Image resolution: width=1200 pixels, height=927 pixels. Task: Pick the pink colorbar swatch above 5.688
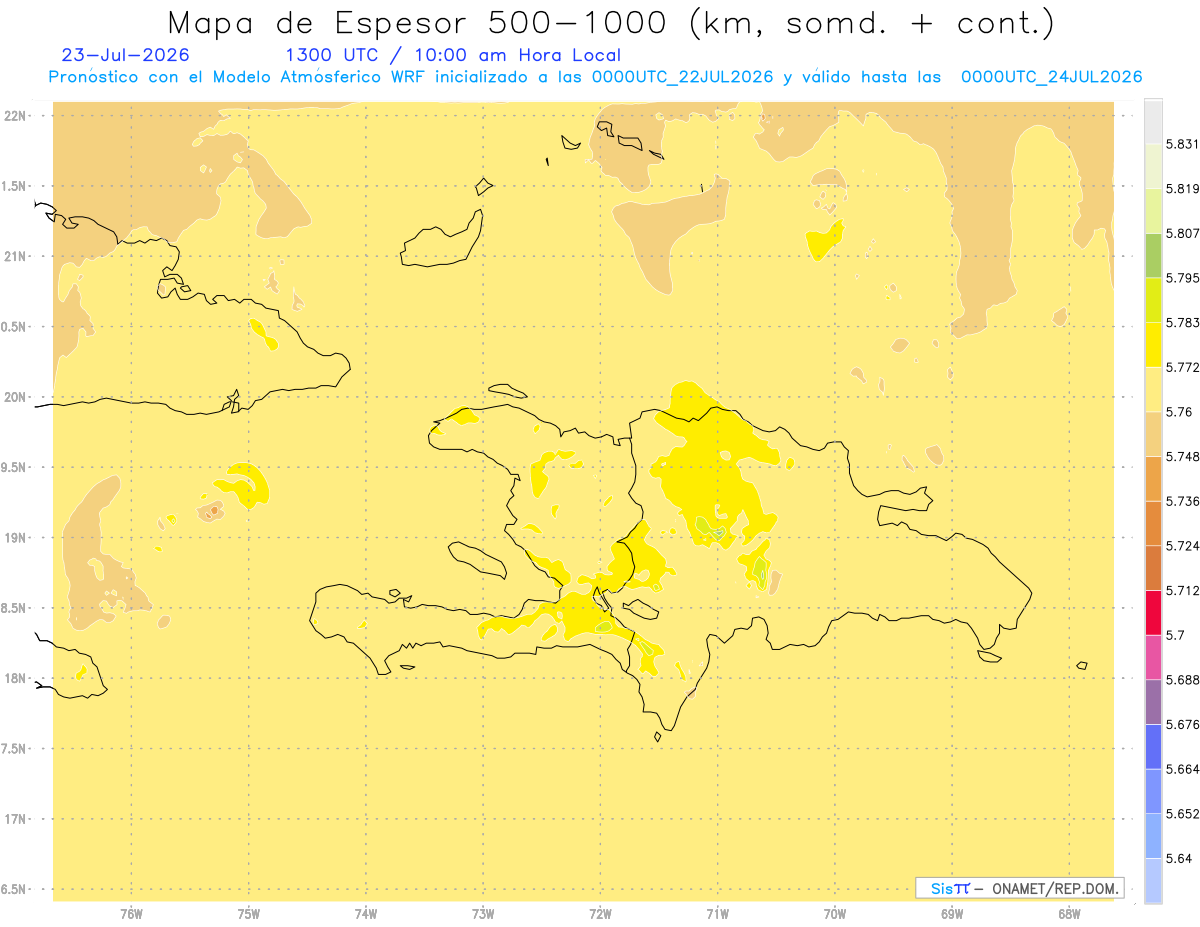tap(1153, 657)
